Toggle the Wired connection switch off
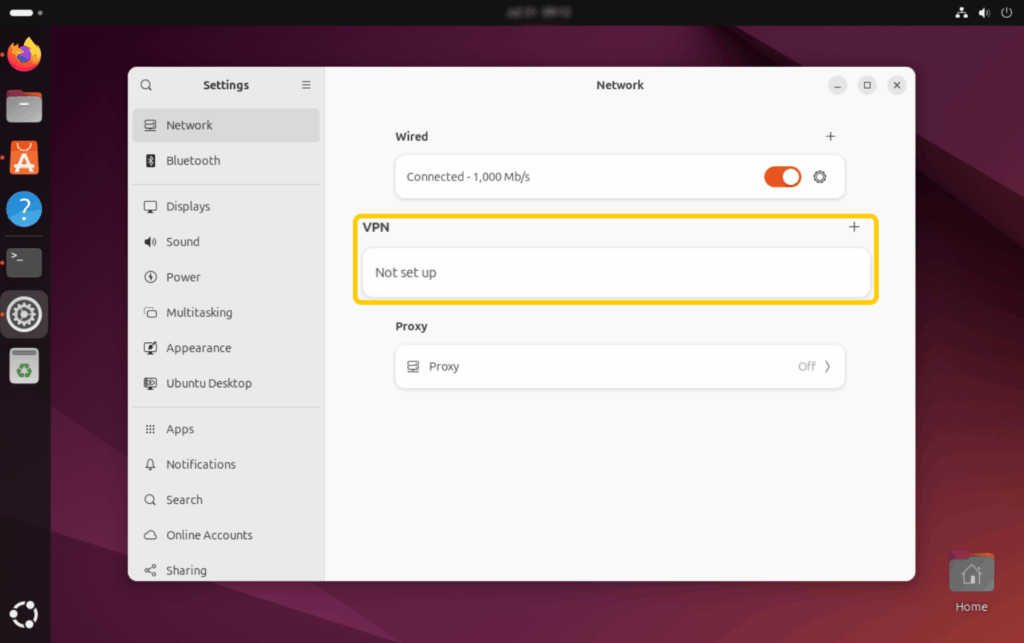This screenshot has width=1024, height=643. 783,177
